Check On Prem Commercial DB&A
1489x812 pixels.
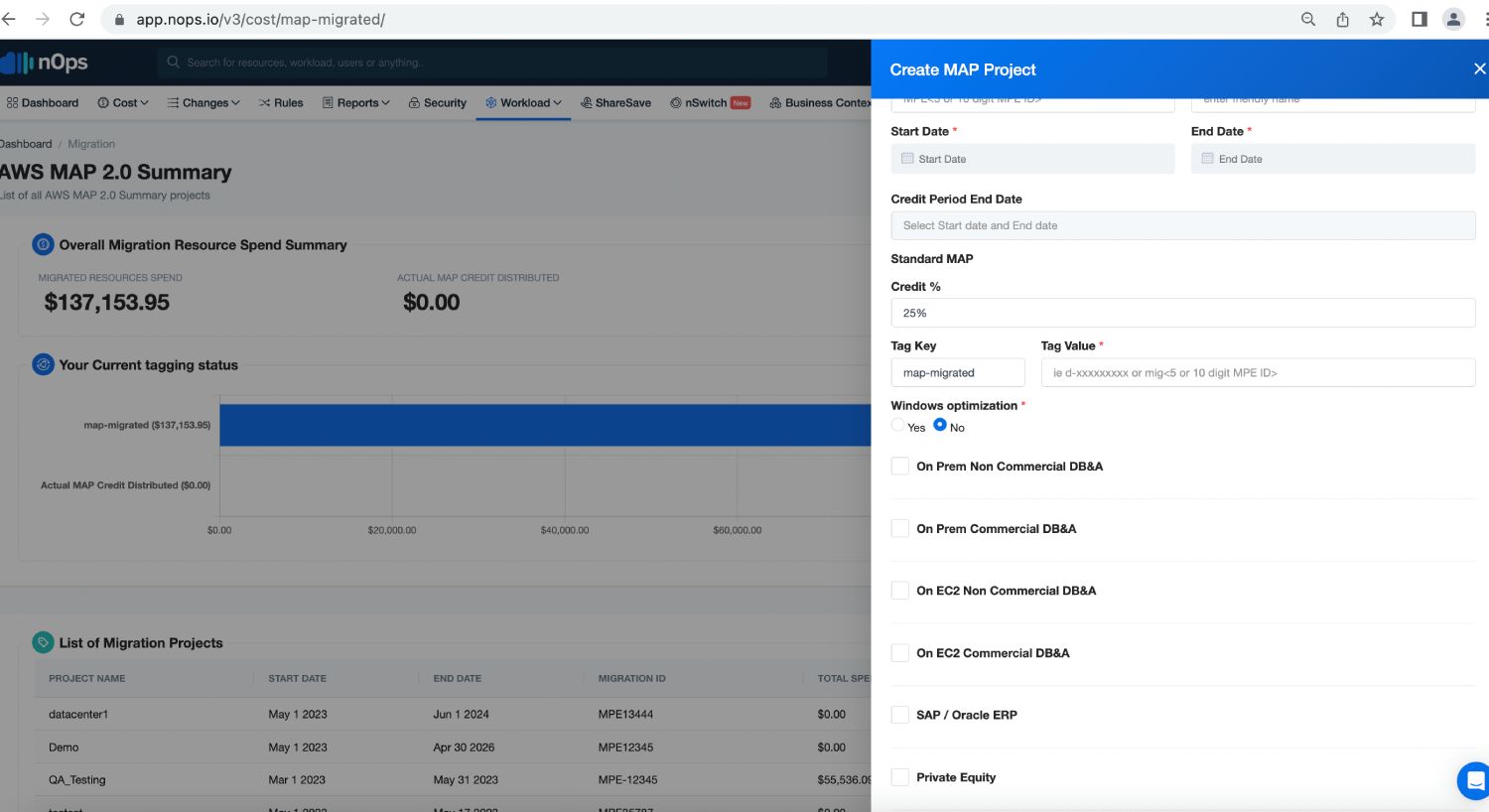900,529
